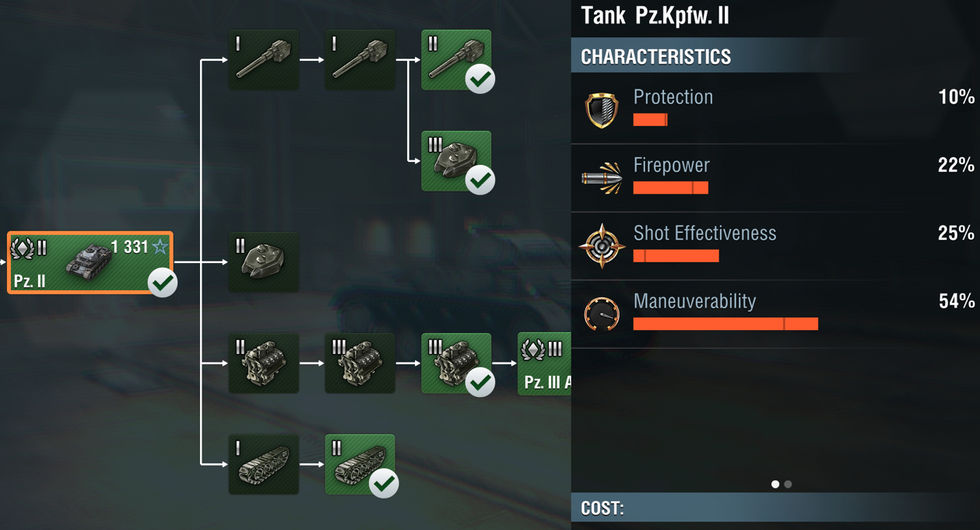The height and width of the screenshot is (530, 980).
Task: Click the checkmark on tier III engine
Action: 480,382
